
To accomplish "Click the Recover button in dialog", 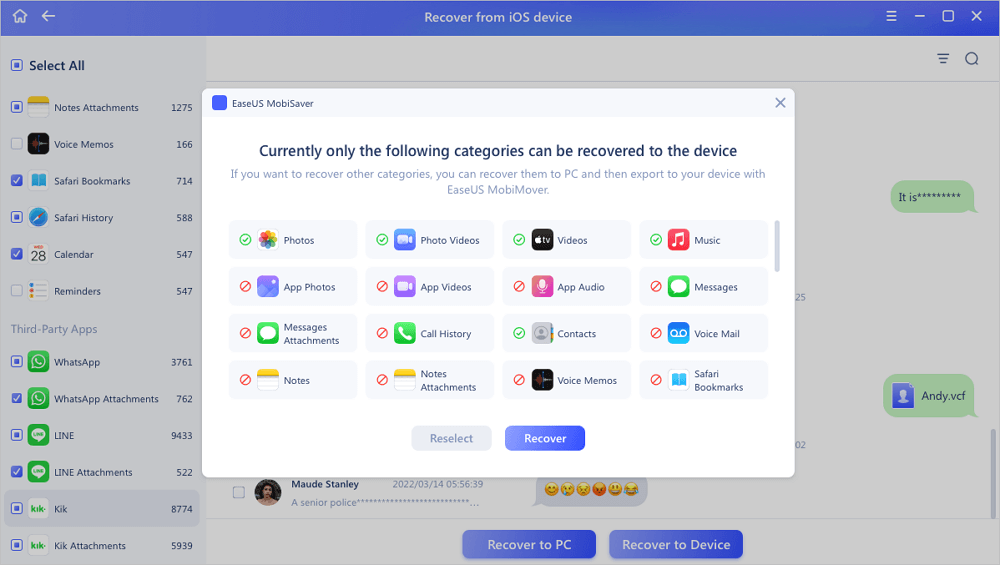I will [x=545, y=438].
